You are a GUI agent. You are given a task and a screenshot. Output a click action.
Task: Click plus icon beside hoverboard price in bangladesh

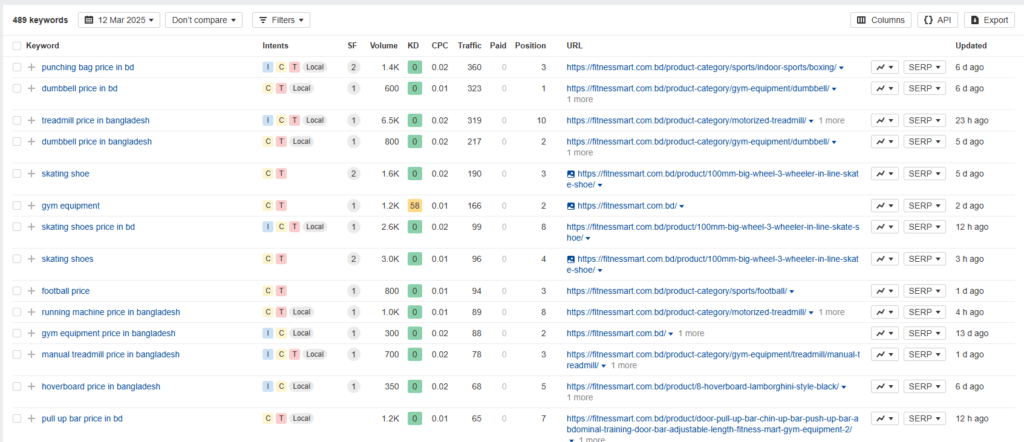pos(31,387)
